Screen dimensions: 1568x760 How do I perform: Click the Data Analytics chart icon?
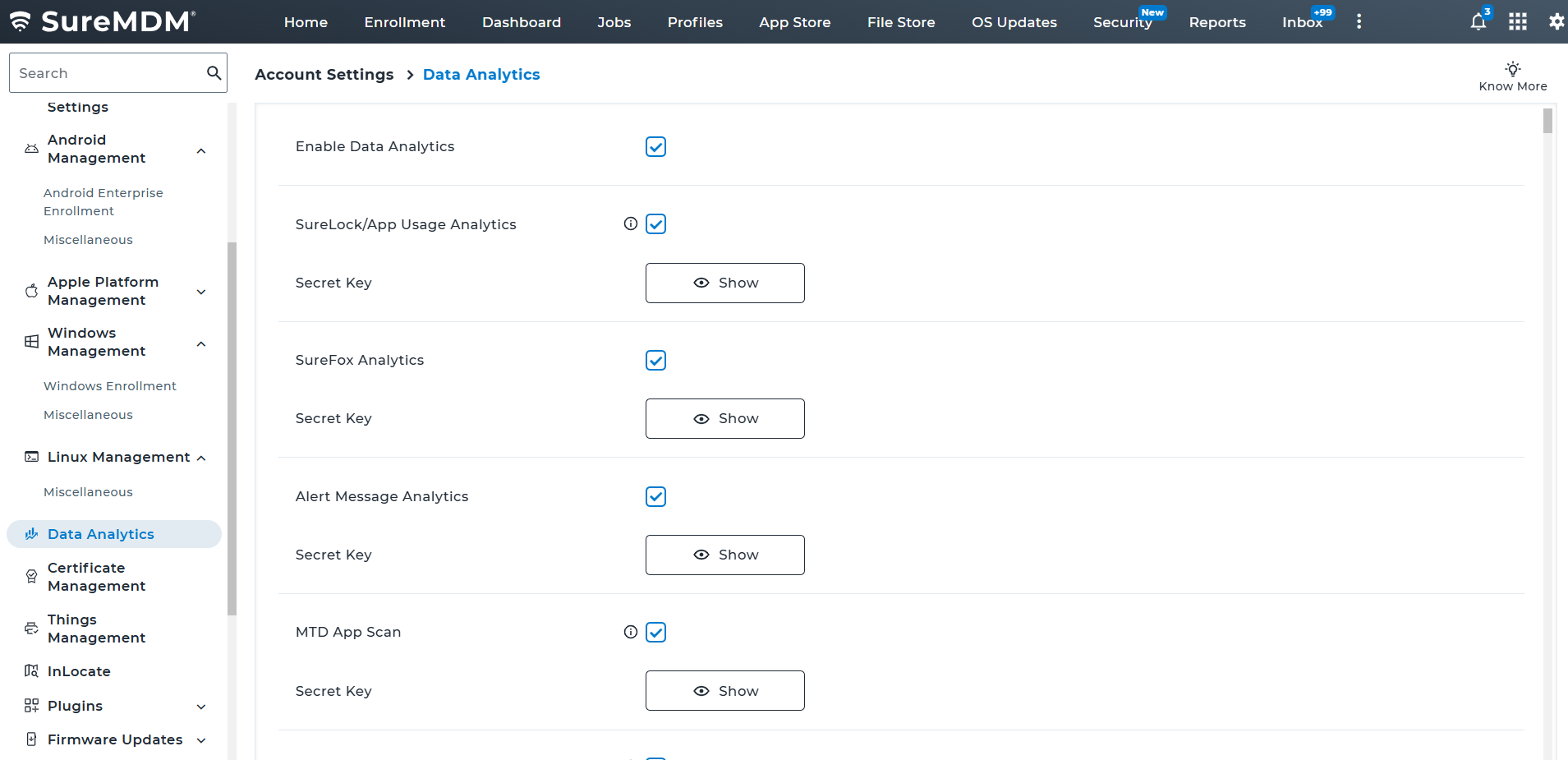click(31, 534)
